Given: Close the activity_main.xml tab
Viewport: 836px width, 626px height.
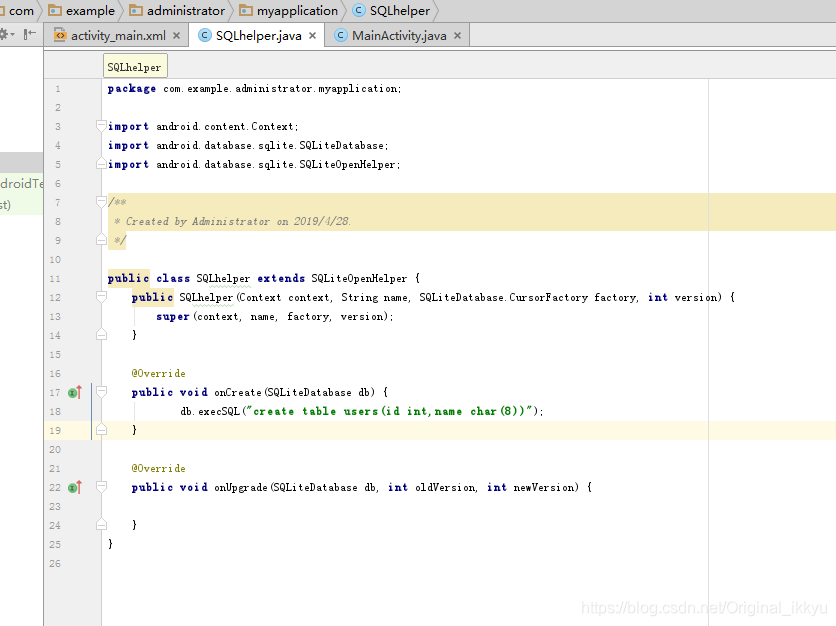Looking at the screenshot, I should 176,36.
